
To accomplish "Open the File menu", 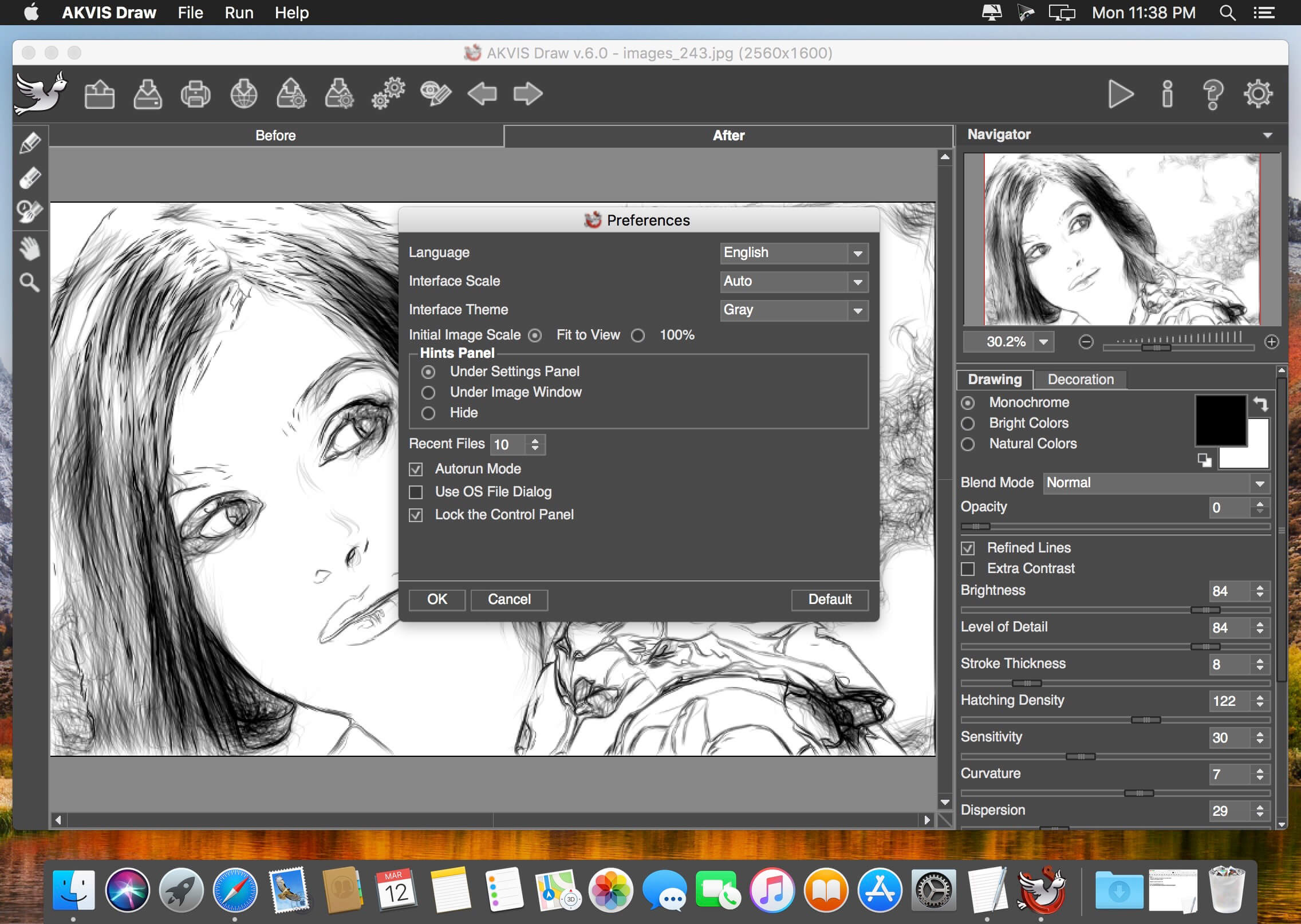I will (190, 13).
